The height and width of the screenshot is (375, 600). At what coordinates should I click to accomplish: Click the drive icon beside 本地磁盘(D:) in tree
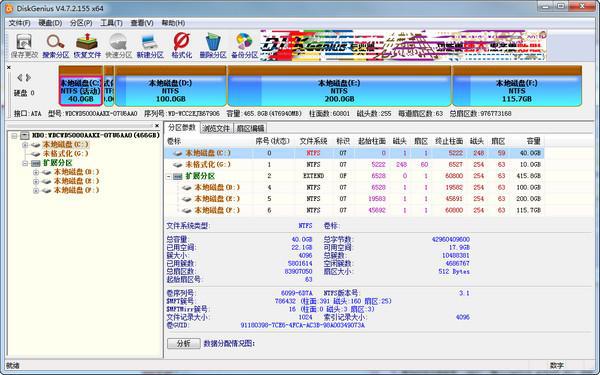[x=46, y=172]
